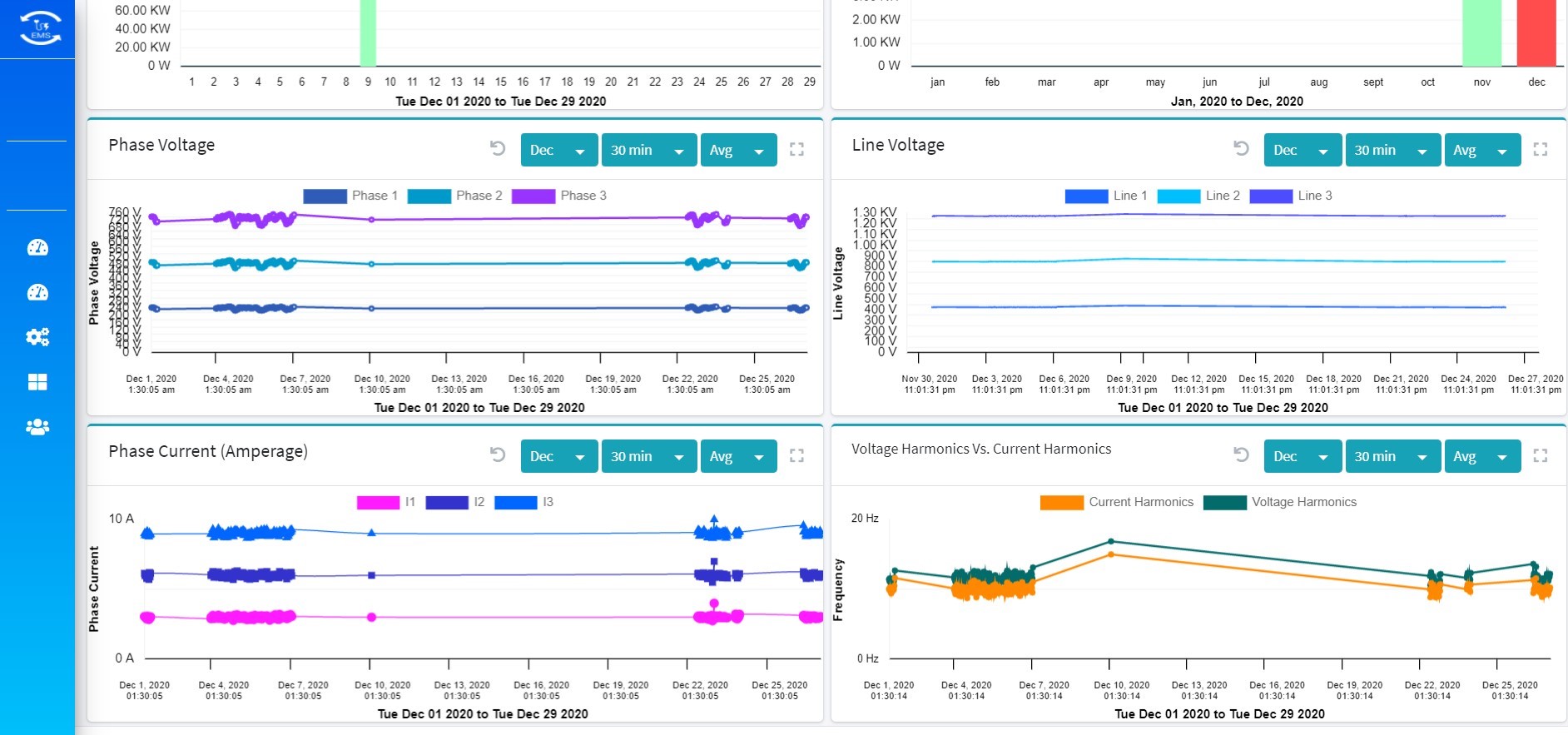
Task: Toggle Phase 1 series in the Phase Voltage legend
Action: 350,196
